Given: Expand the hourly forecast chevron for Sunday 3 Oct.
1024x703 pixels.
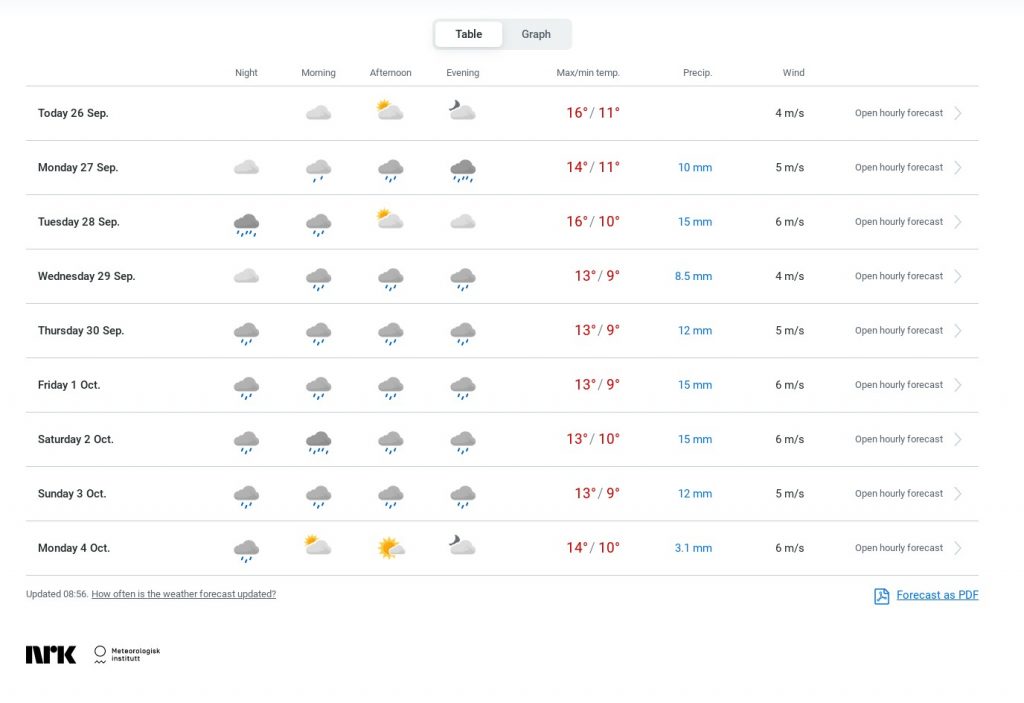Looking at the screenshot, I should tap(957, 494).
